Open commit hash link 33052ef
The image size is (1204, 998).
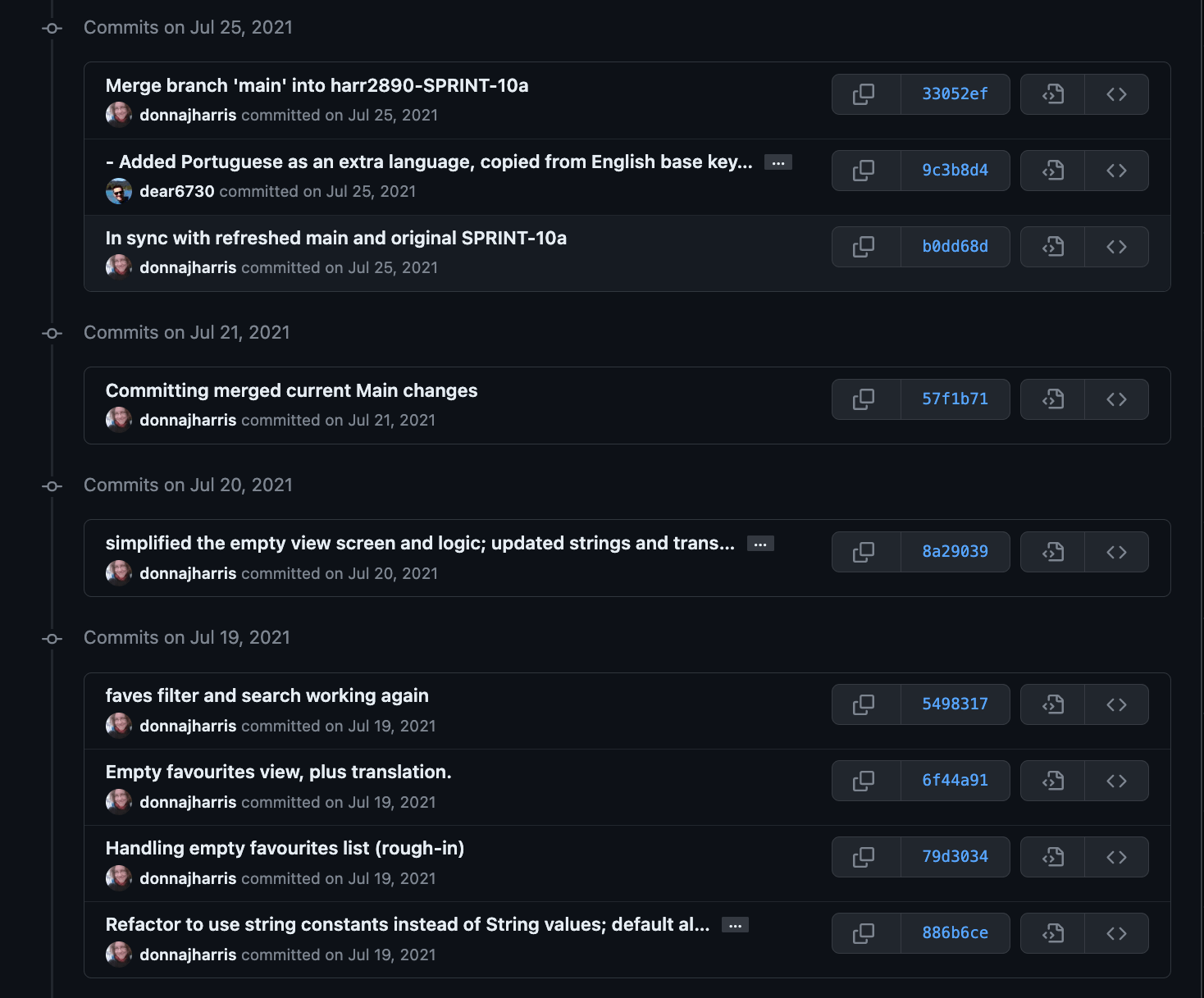tap(955, 94)
